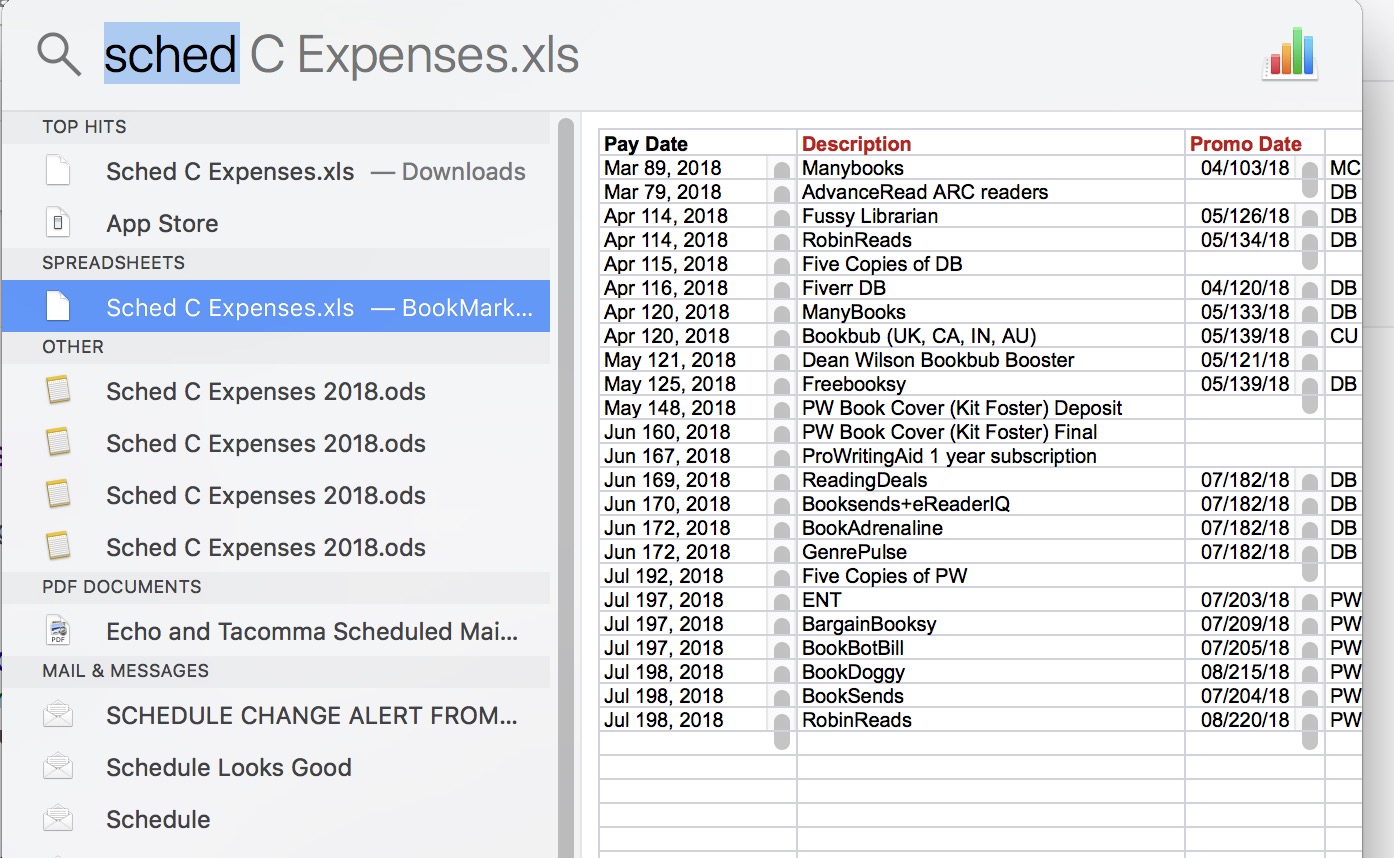Image resolution: width=1394 pixels, height=858 pixels.
Task: Click the Freebooksy description cell
Action: [x=991, y=384]
